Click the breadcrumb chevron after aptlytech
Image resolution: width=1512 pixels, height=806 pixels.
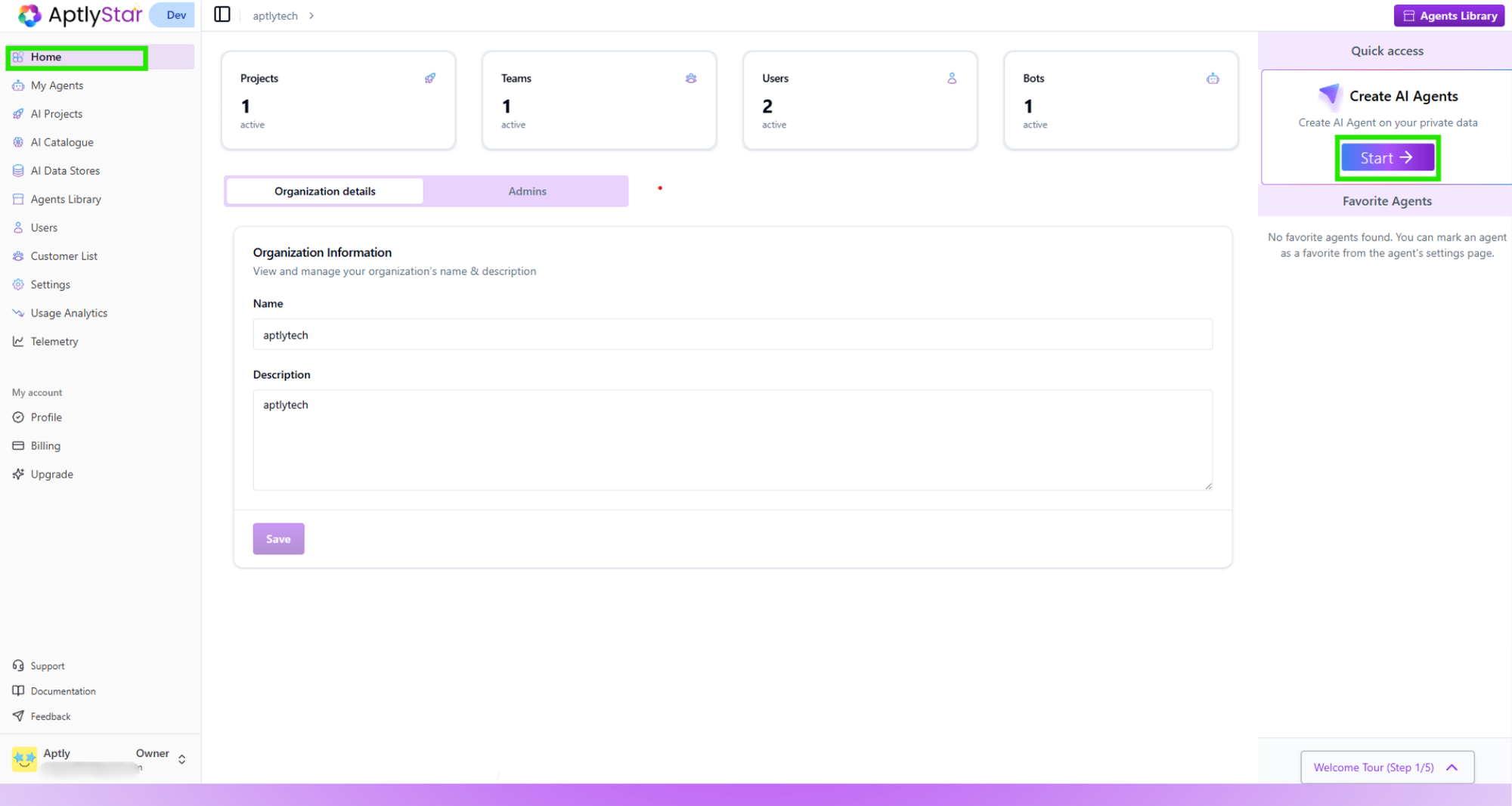click(x=311, y=16)
